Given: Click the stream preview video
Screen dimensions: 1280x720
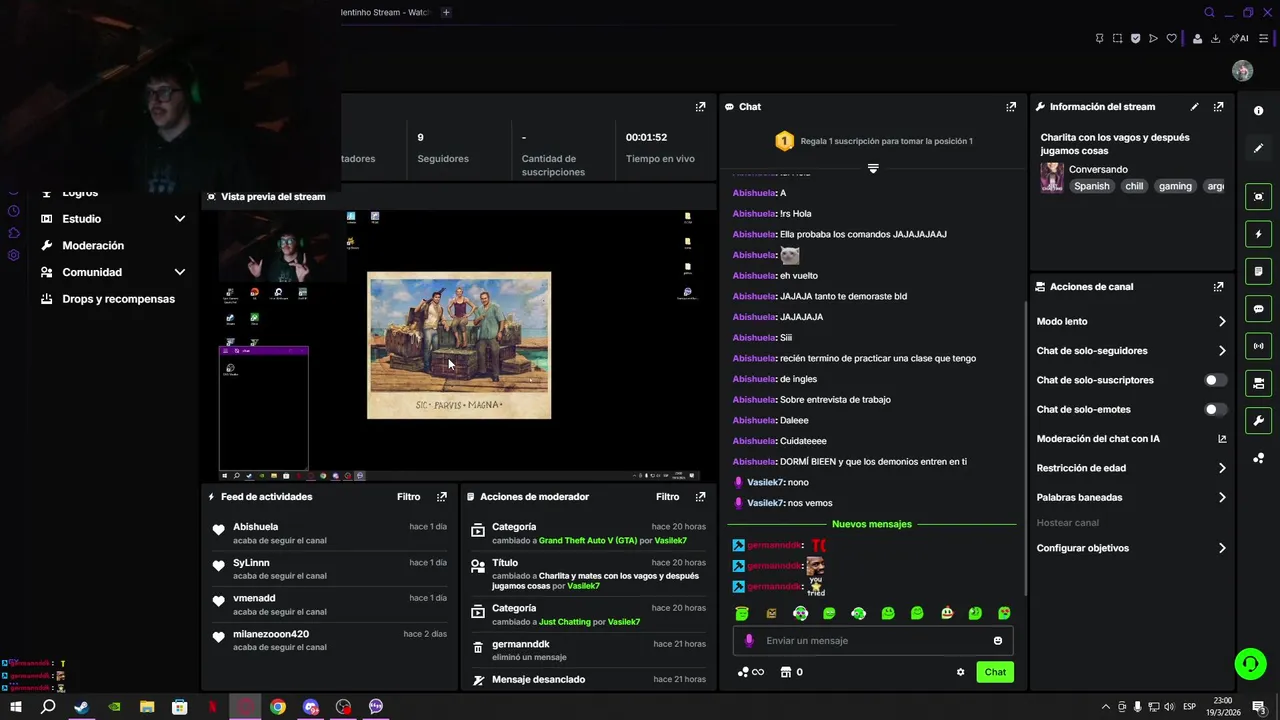Looking at the screenshot, I should [459, 346].
